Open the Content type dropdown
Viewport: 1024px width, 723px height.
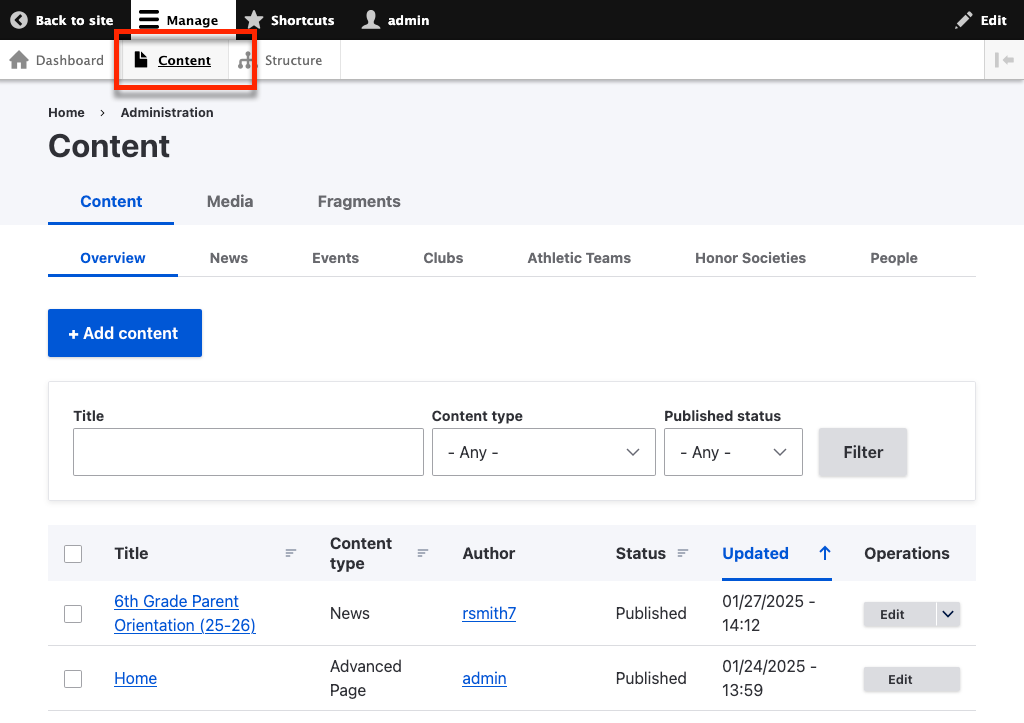click(x=543, y=452)
